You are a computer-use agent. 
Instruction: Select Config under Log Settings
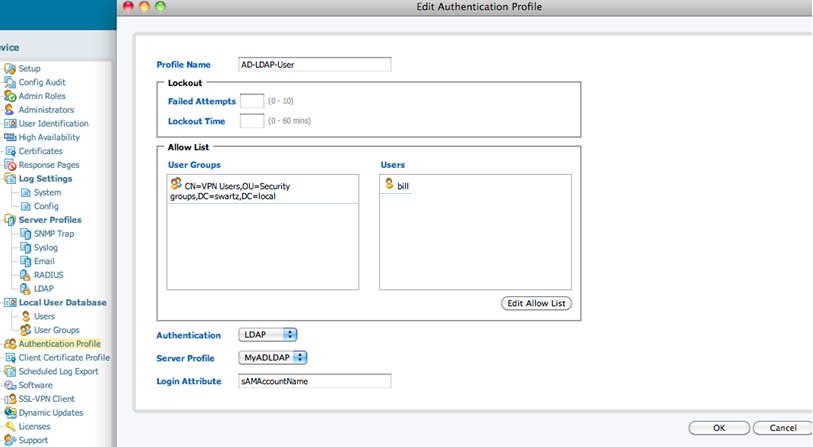(46, 206)
